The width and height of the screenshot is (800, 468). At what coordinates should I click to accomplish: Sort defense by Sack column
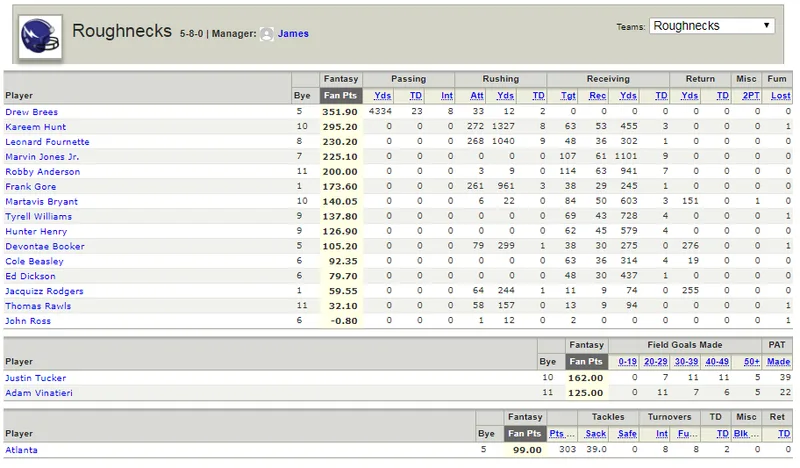click(596, 433)
